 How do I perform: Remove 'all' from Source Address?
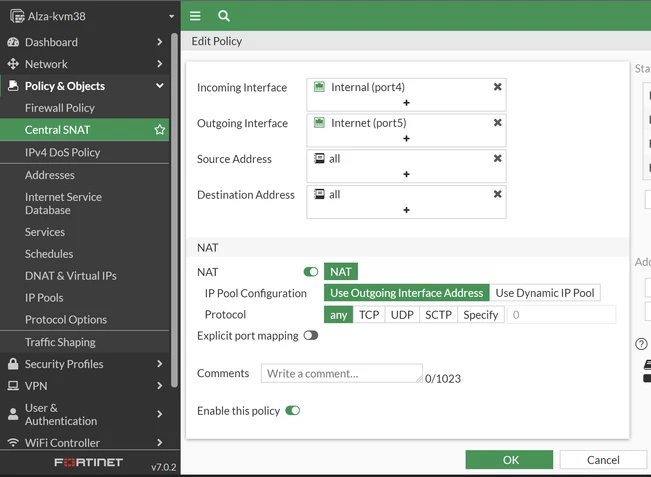pos(497,158)
